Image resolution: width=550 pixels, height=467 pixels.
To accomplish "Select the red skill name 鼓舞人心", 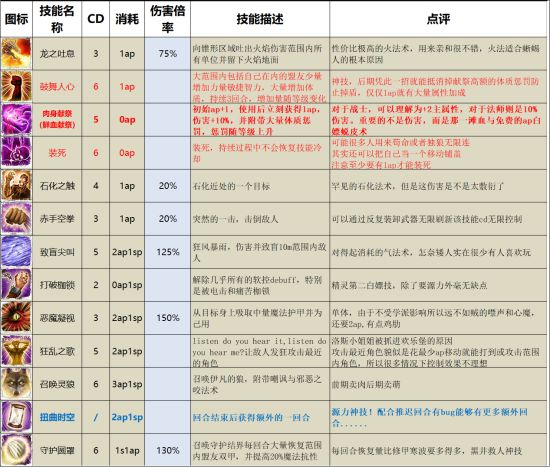I will coord(57,87).
